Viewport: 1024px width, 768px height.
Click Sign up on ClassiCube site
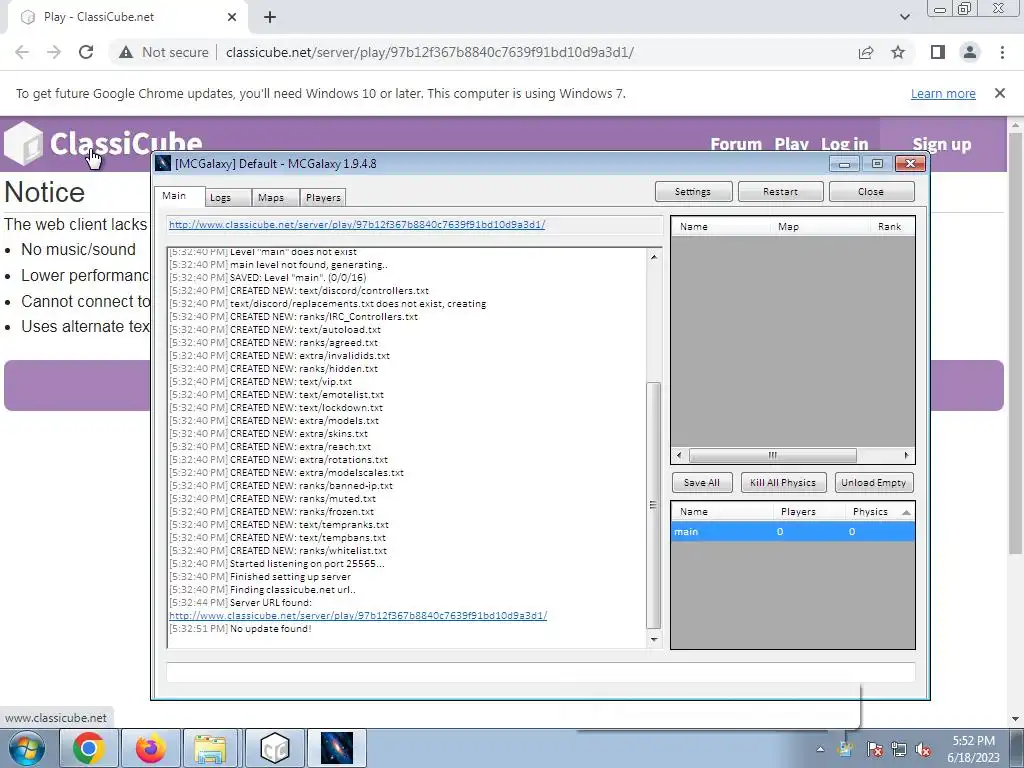pos(942,144)
